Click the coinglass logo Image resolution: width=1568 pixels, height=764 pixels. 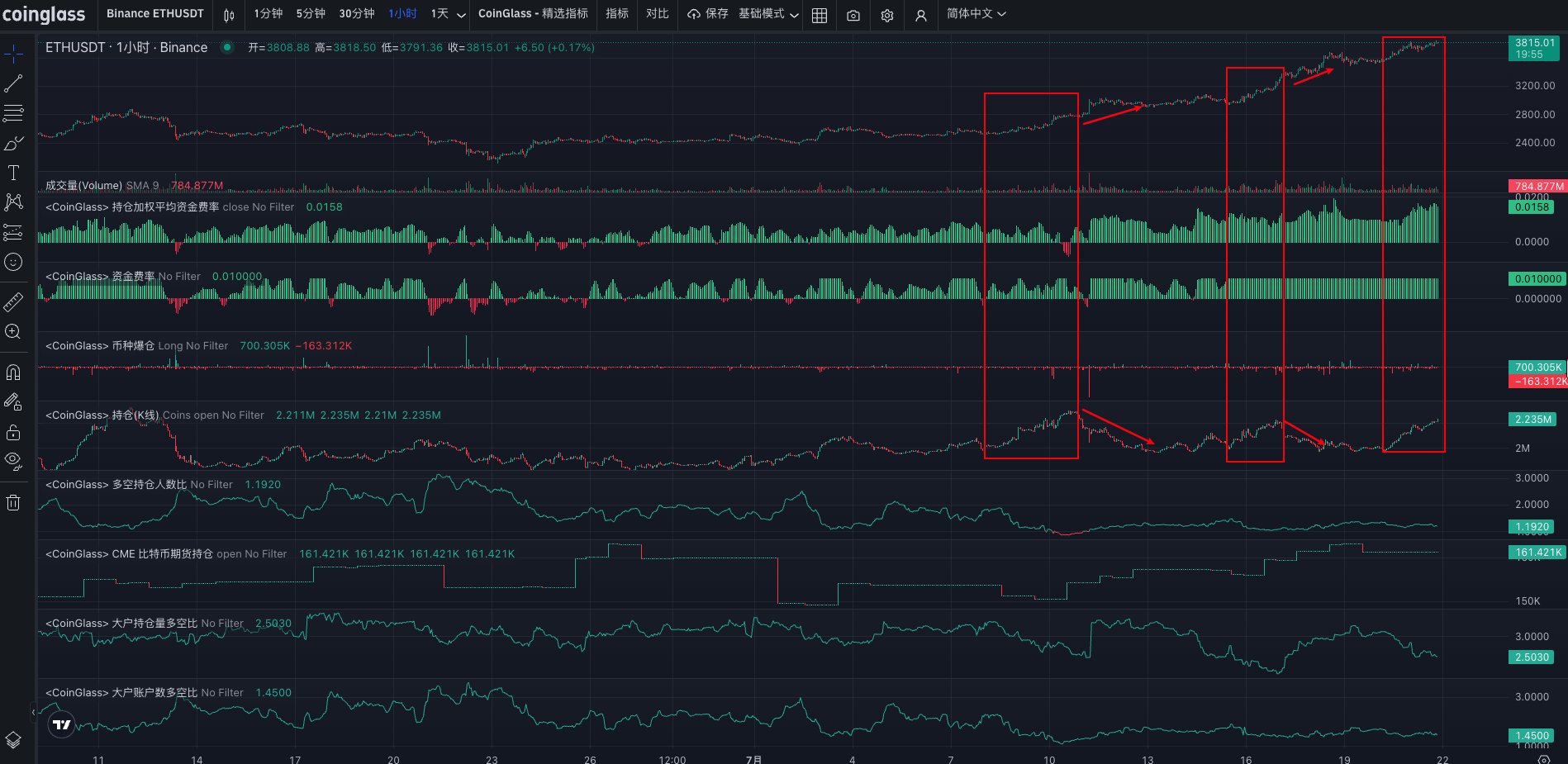click(44, 14)
